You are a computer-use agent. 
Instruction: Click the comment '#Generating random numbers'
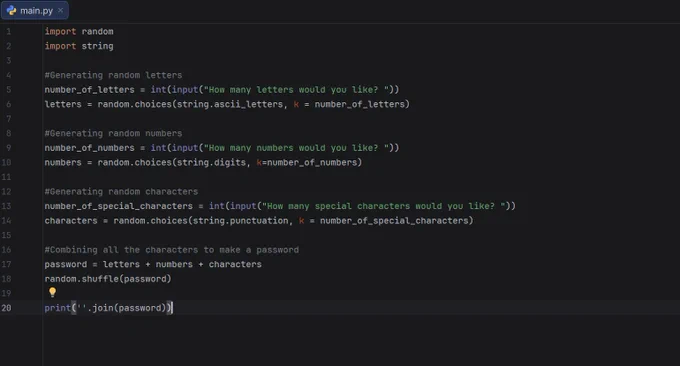(x=113, y=133)
